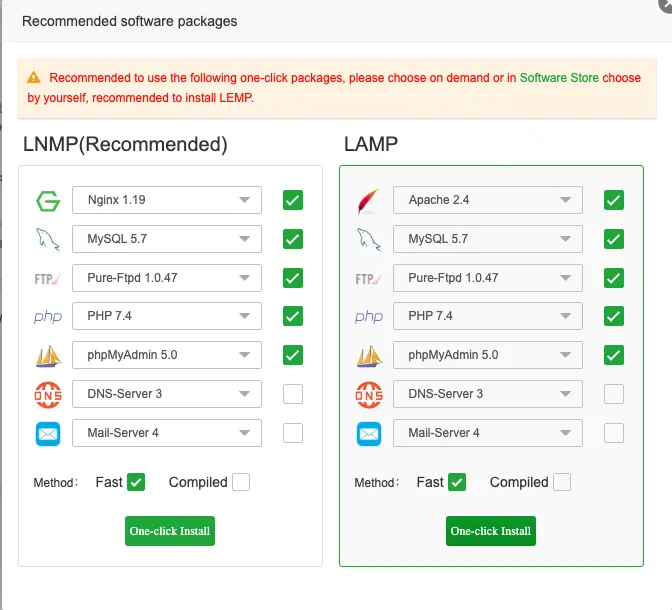Enable Mail-Server 4 in LAMP panel
The width and height of the screenshot is (672, 610).
[x=614, y=433]
